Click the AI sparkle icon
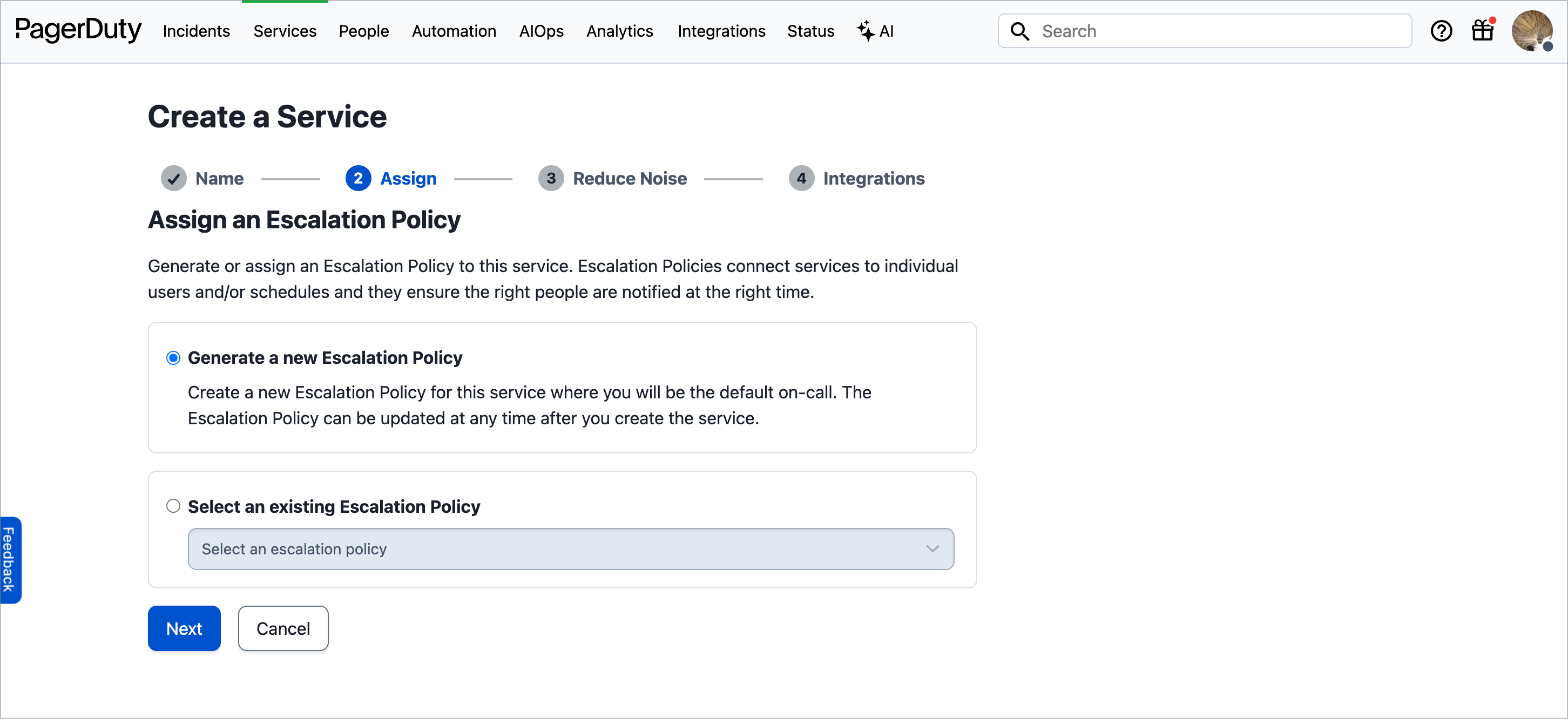The width and height of the screenshot is (1568, 719). [865, 30]
